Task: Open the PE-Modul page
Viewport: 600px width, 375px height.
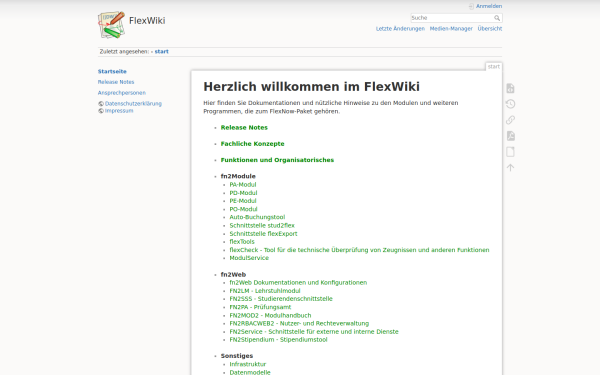Action: pyautogui.click(x=243, y=201)
